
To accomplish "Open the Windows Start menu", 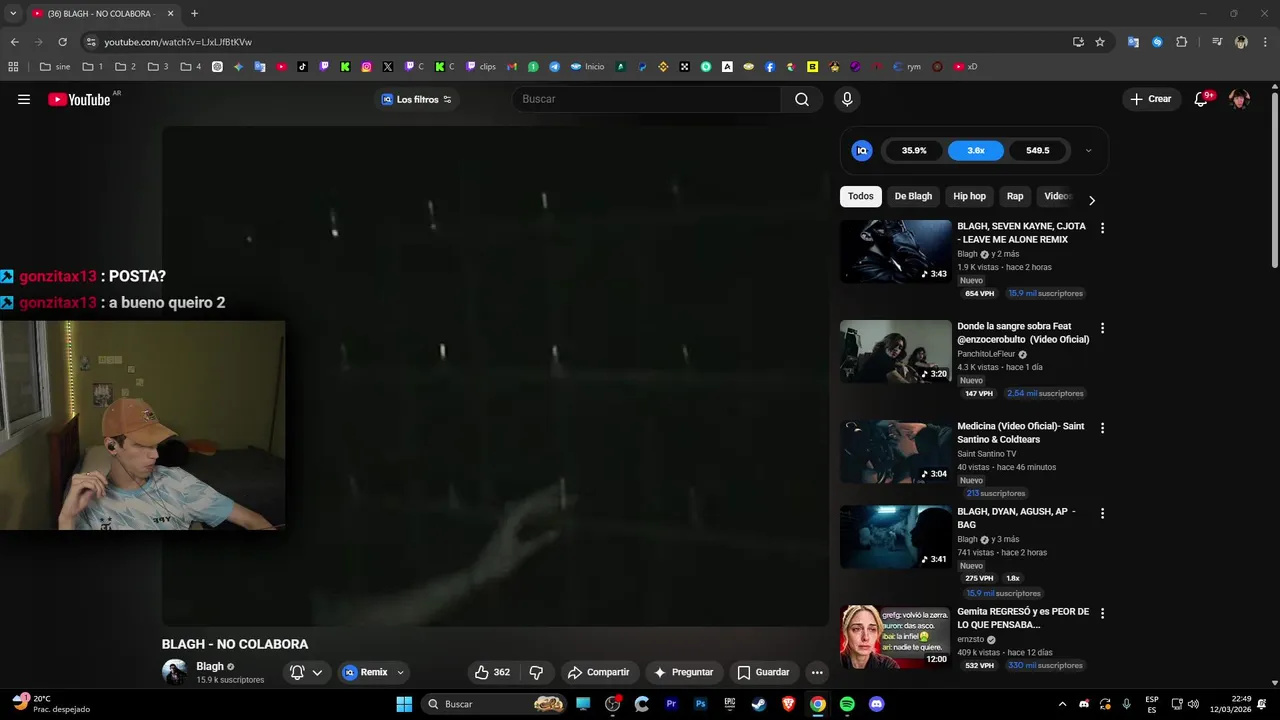I will click(404, 704).
